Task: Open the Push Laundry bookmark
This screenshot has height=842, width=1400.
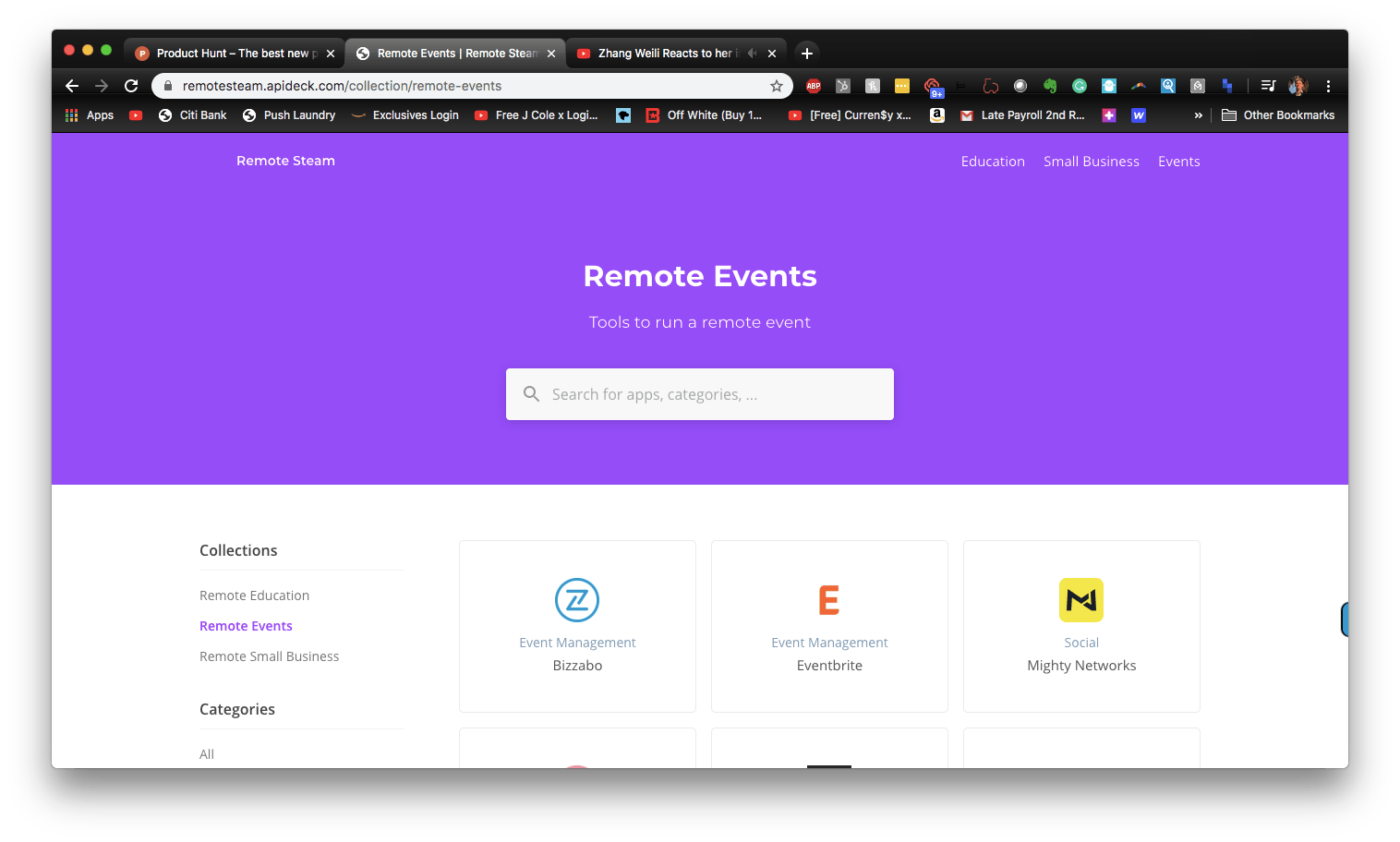Action: pos(289,115)
